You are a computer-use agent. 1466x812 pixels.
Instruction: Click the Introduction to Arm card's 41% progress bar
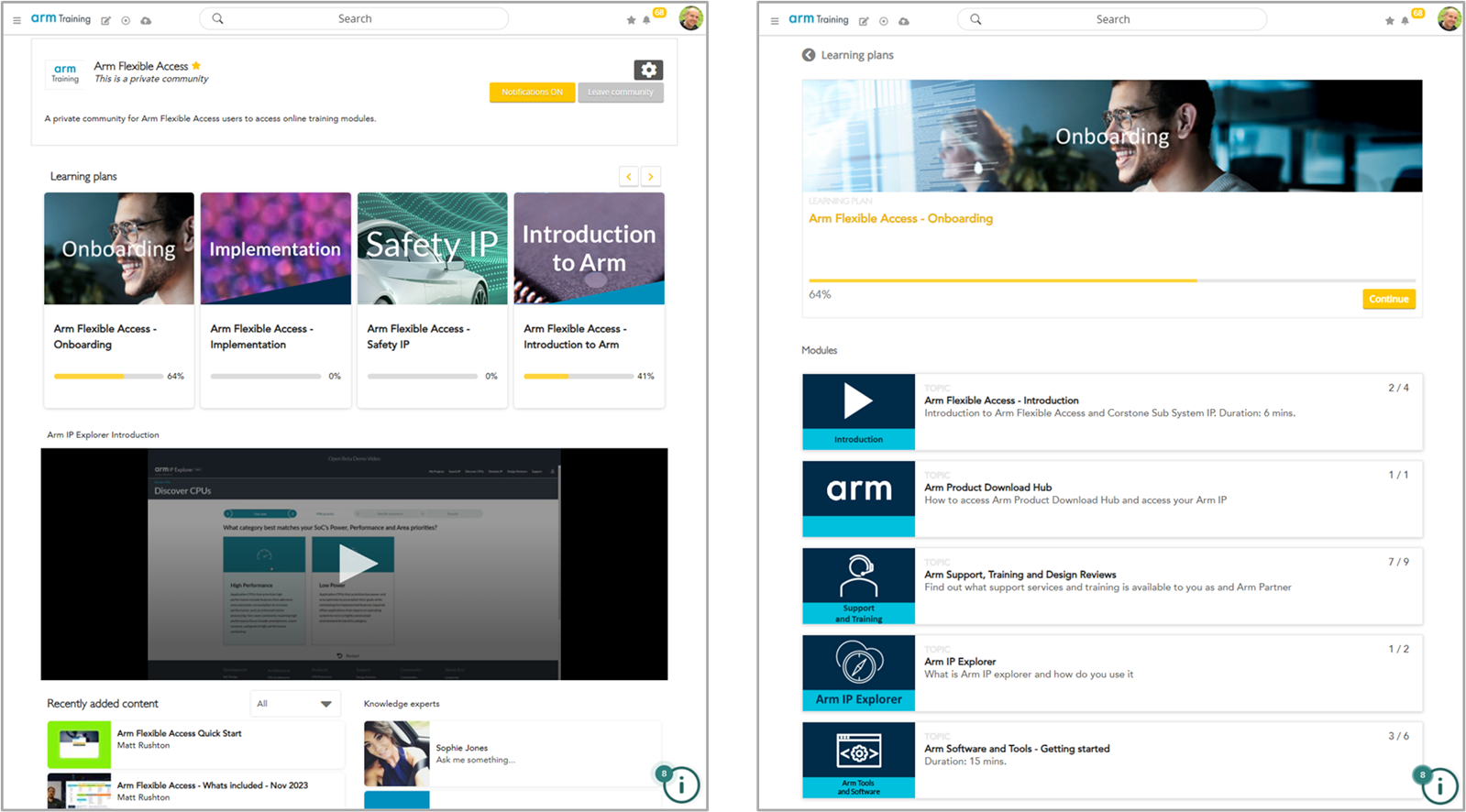[579, 376]
